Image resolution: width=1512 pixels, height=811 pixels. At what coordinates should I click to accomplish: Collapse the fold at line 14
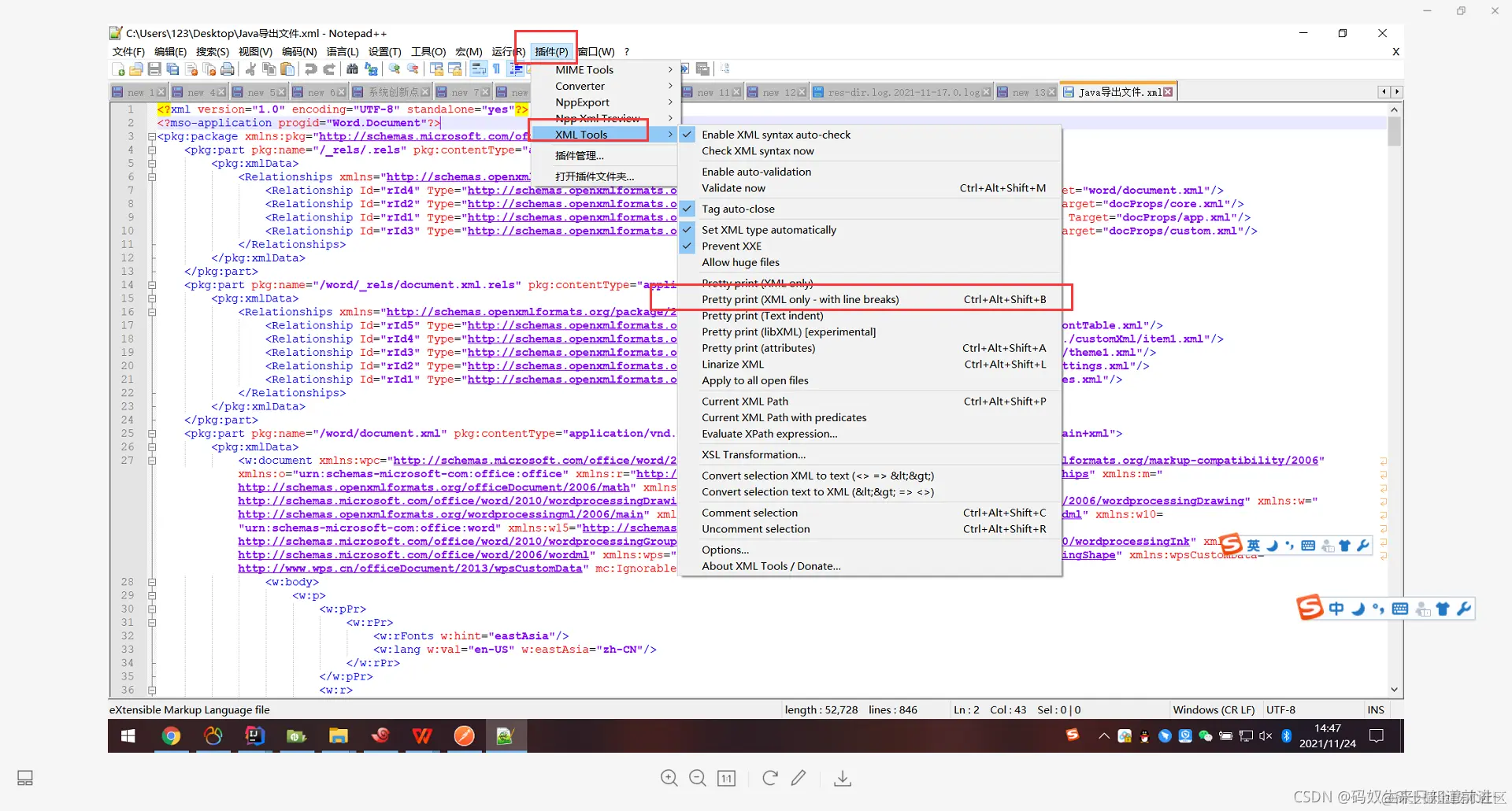point(152,285)
